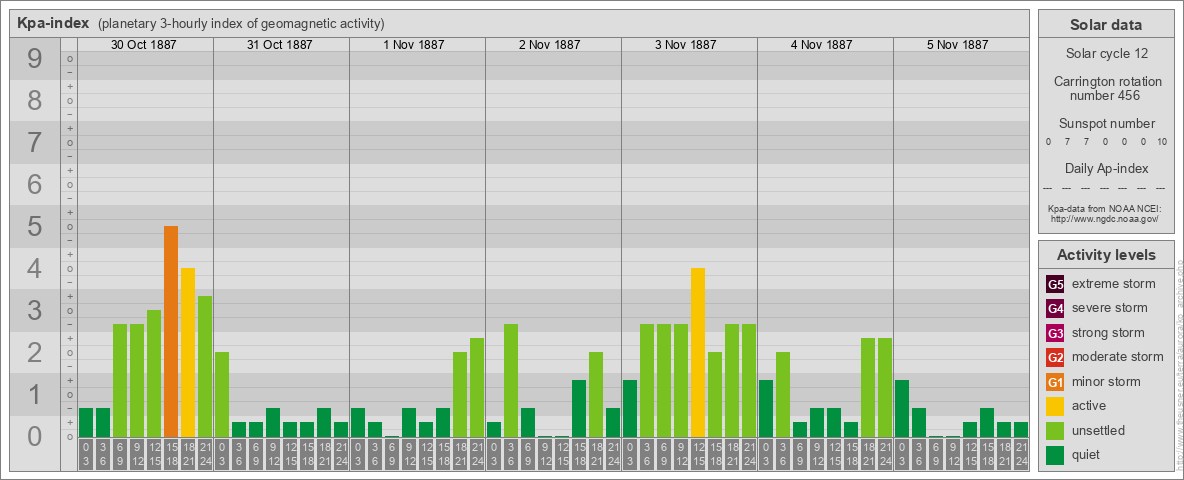The image size is (1184, 480).
Task: Click the Kp scale number 9 label
Action: pos(34,59)
